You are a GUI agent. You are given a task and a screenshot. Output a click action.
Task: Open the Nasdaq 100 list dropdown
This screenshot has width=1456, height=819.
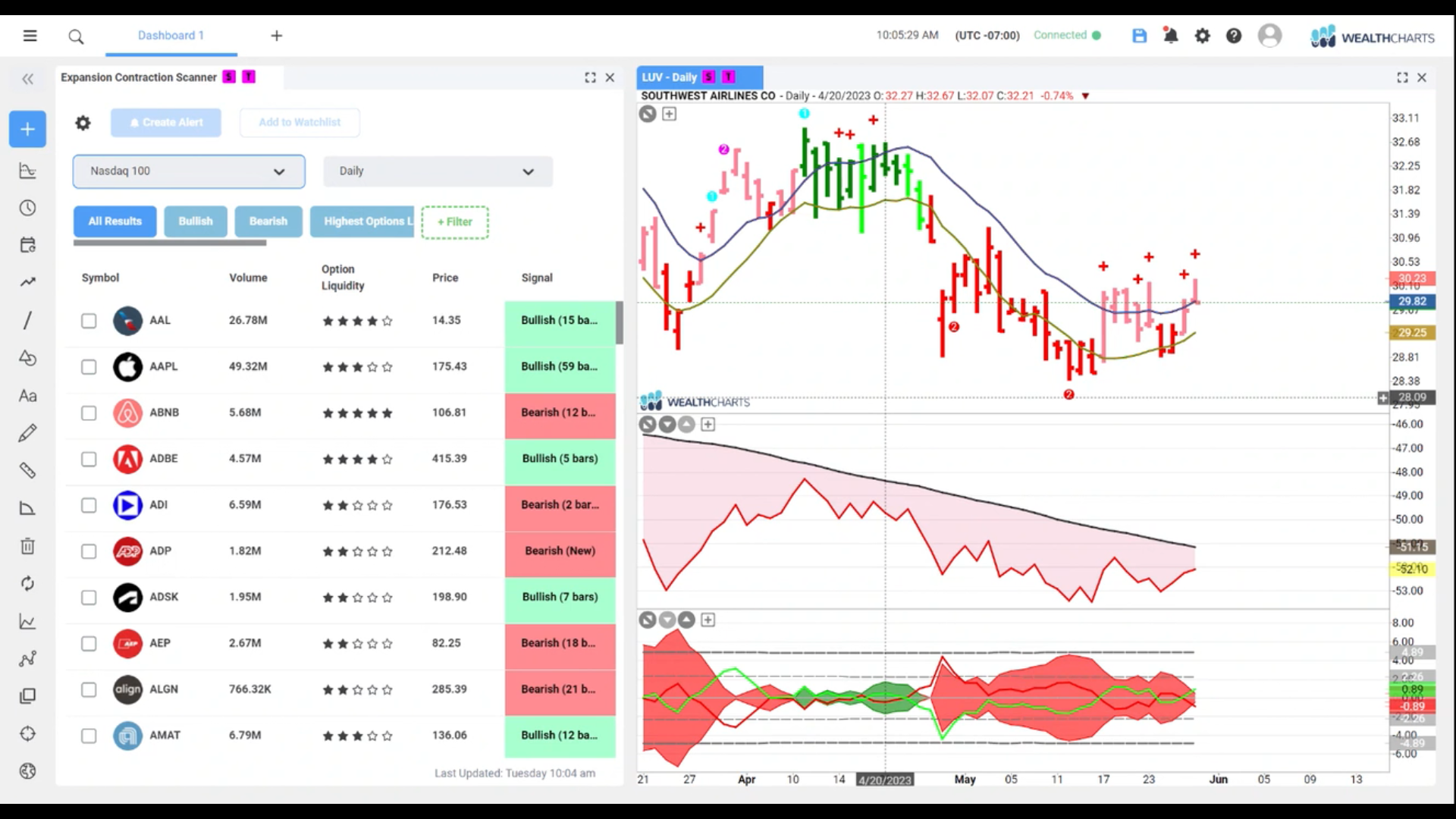[189, 171]
